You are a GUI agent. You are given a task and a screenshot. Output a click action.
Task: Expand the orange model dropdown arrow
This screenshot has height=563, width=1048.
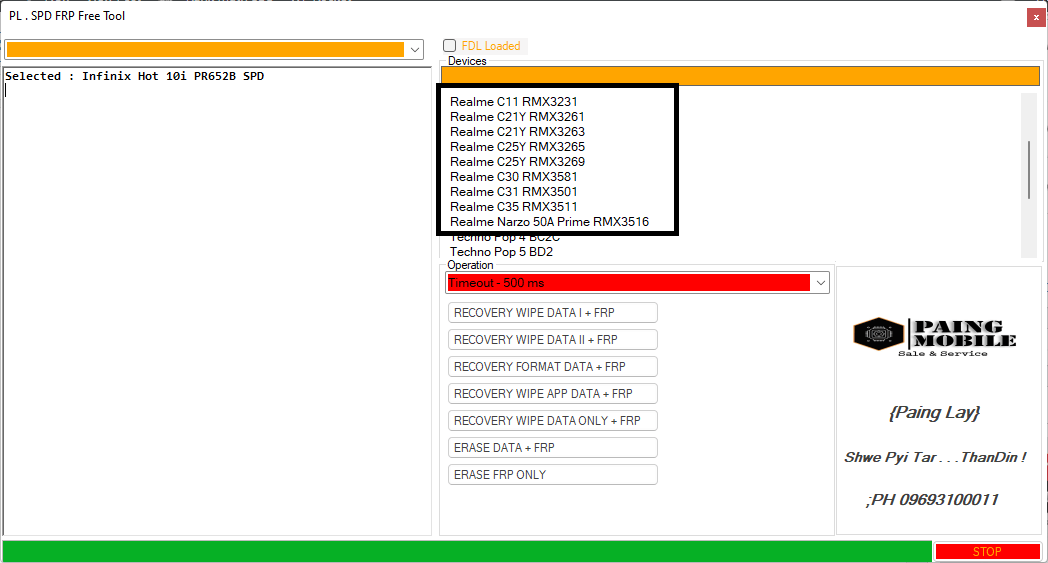pos(414,49)
